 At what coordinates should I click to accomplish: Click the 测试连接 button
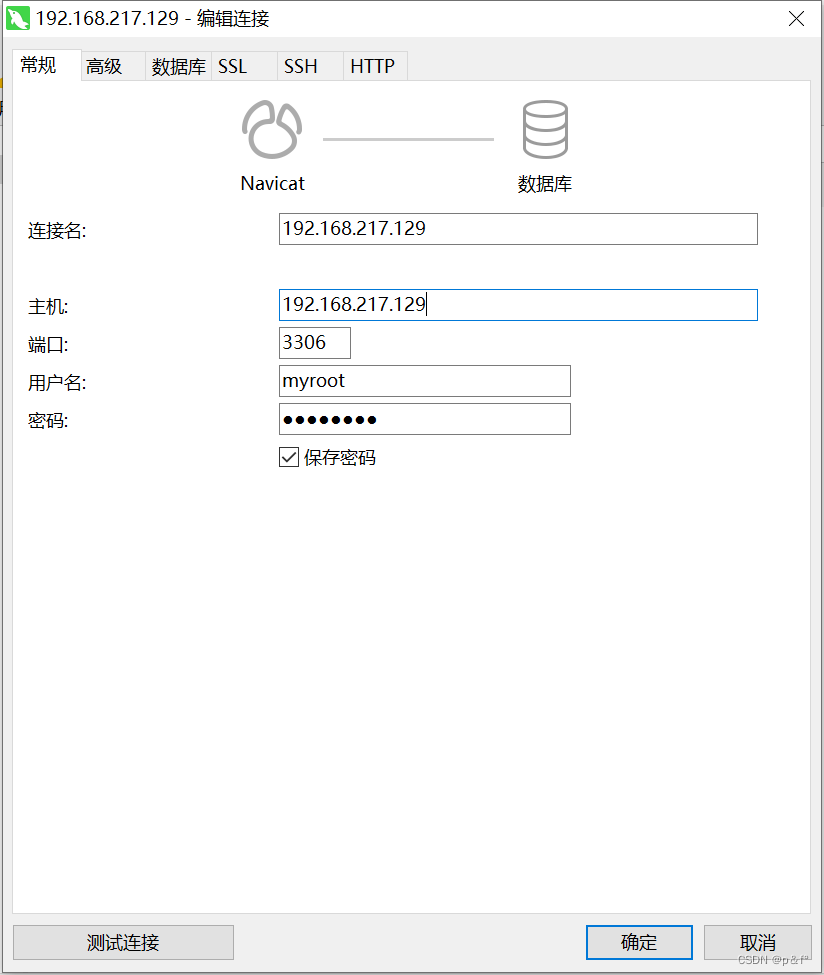tap(123, 942)
